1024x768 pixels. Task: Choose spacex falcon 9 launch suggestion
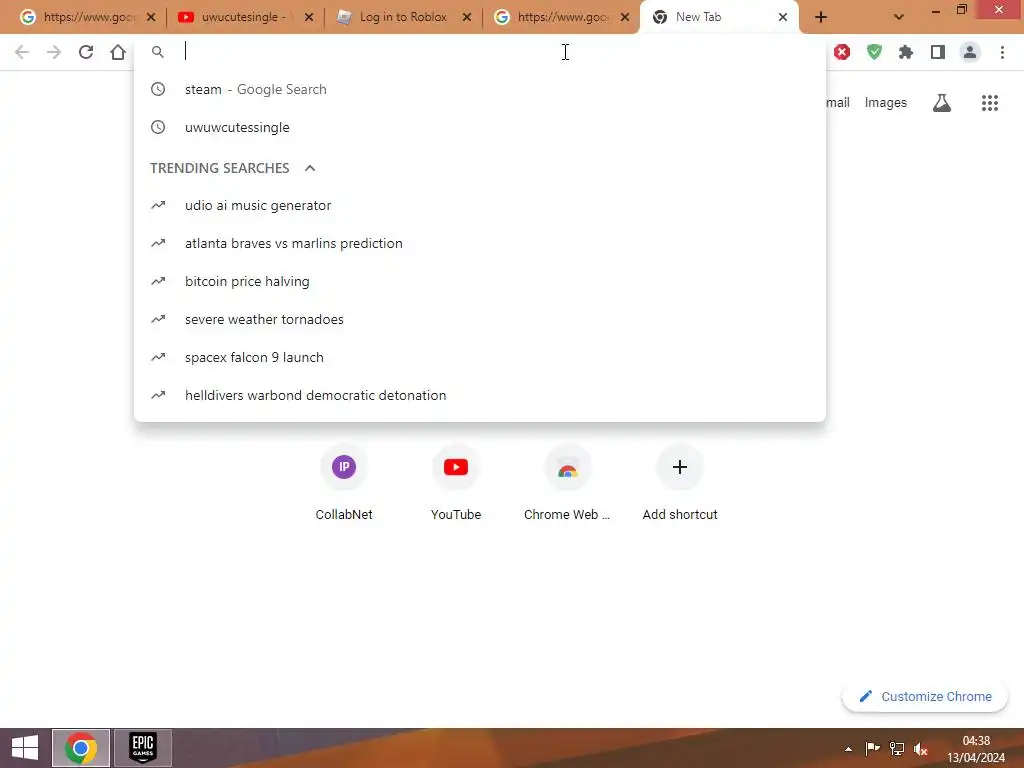[x=479, y=357]
